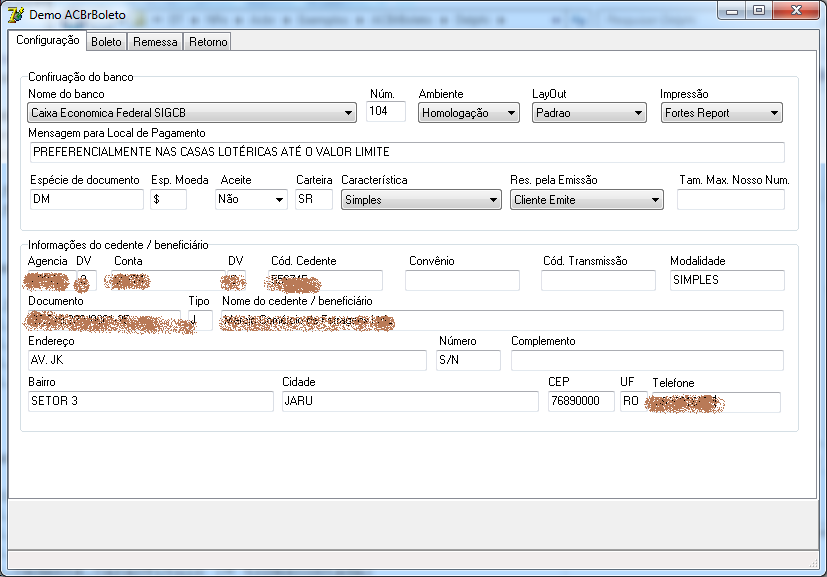Click the empty Convênio field

point(463,281)
